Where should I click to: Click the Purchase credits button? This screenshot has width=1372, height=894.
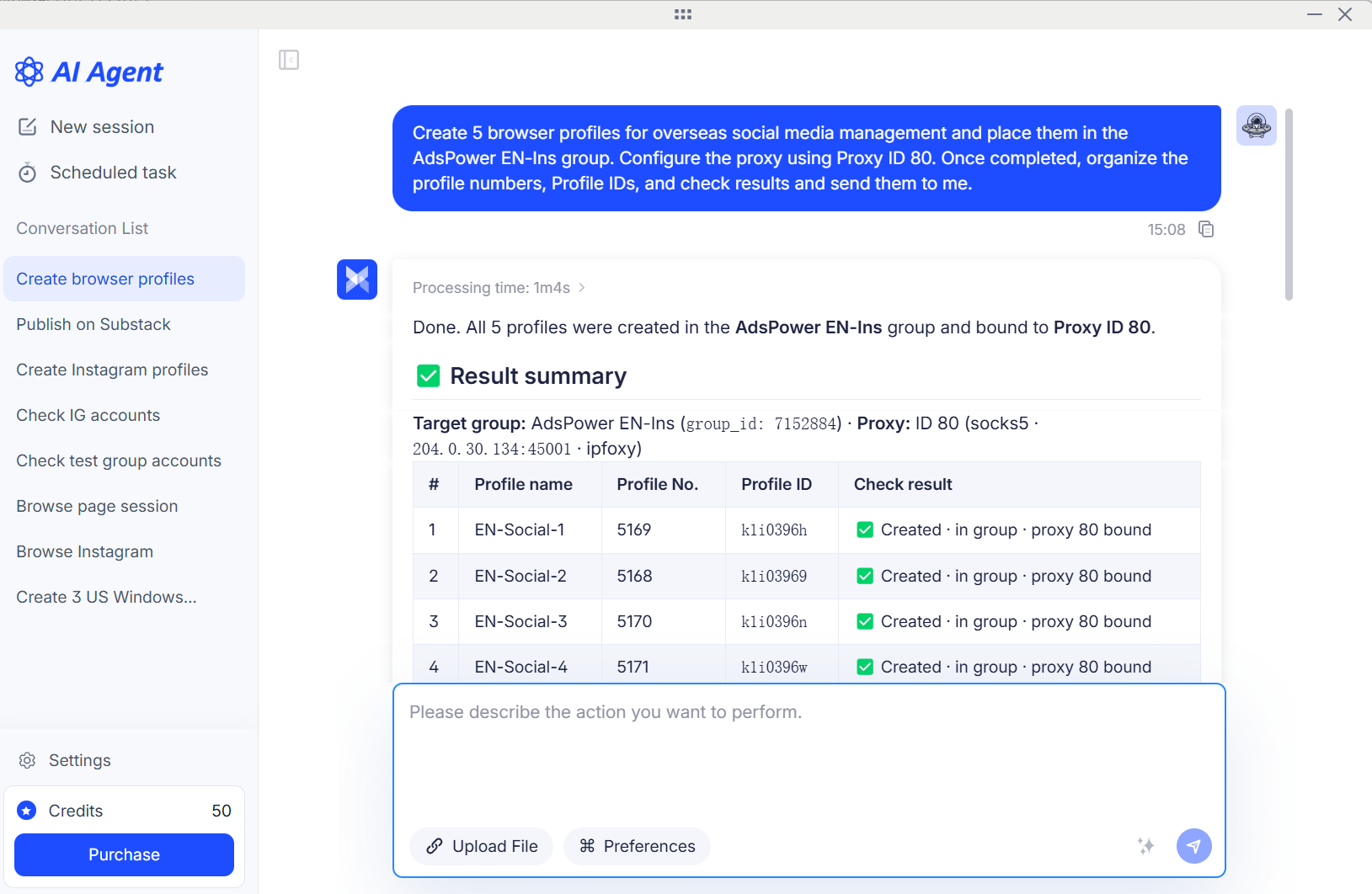tap(125, 854)
